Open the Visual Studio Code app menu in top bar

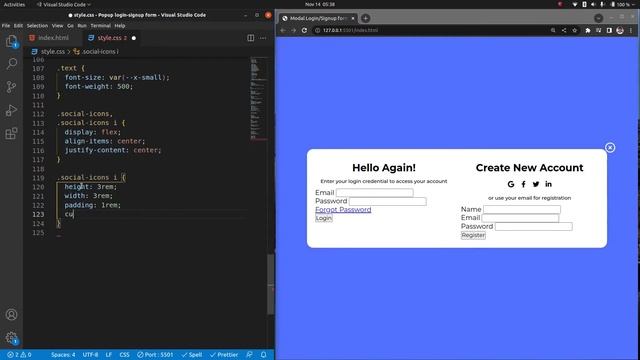click(64, 4)
